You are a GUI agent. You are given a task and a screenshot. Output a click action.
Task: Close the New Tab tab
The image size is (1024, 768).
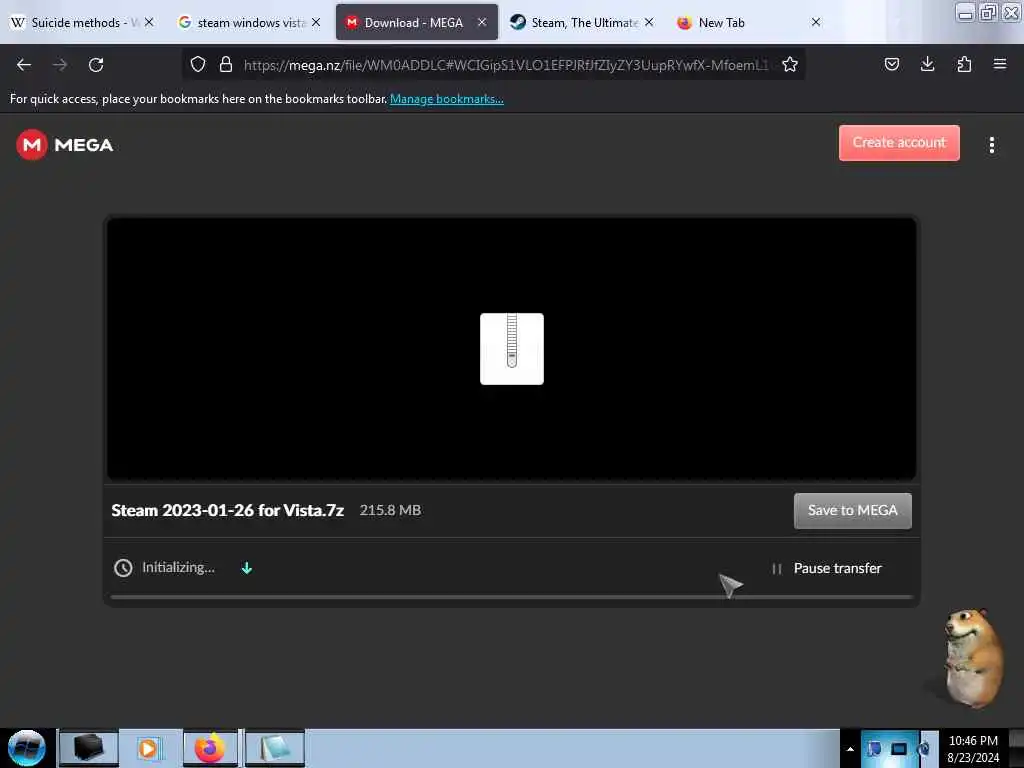pyautogui.click(x=816, y=22)
